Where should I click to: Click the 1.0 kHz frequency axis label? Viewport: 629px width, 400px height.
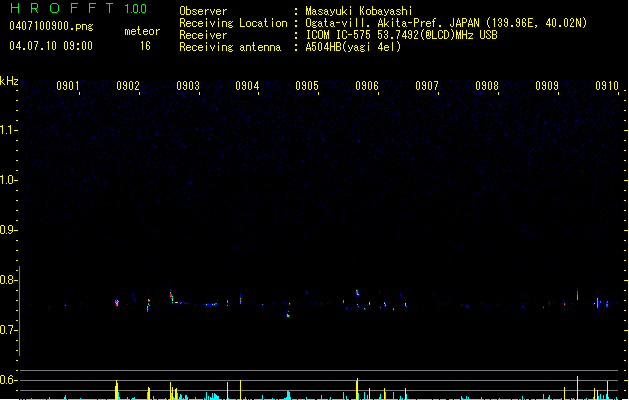[x=7, y=180]
